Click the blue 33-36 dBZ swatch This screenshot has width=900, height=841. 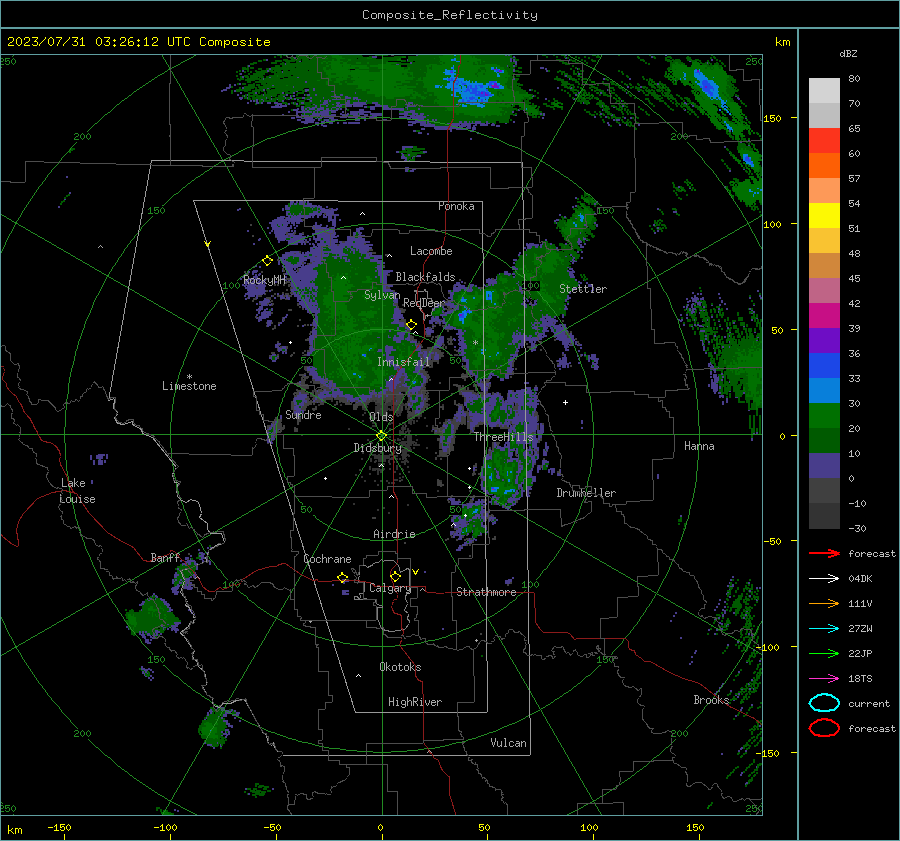[824, 366]
